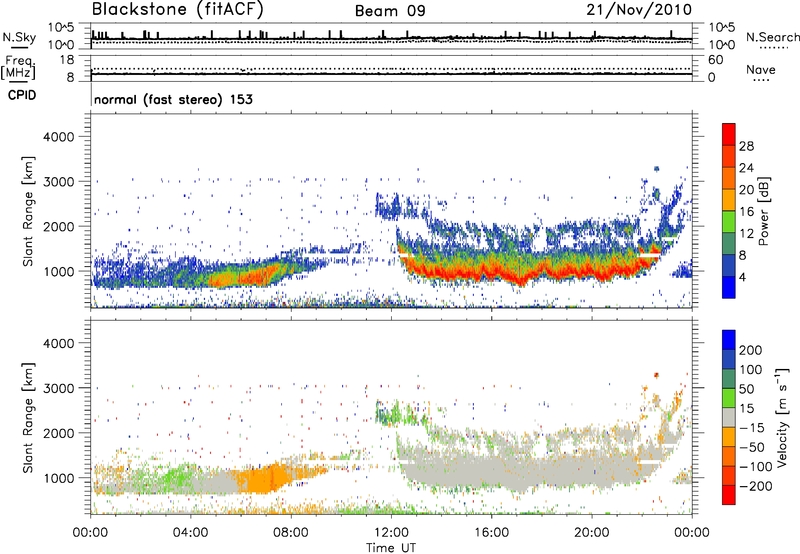
Task: Click the "28" power colorbar value
Action: (746, 146)
